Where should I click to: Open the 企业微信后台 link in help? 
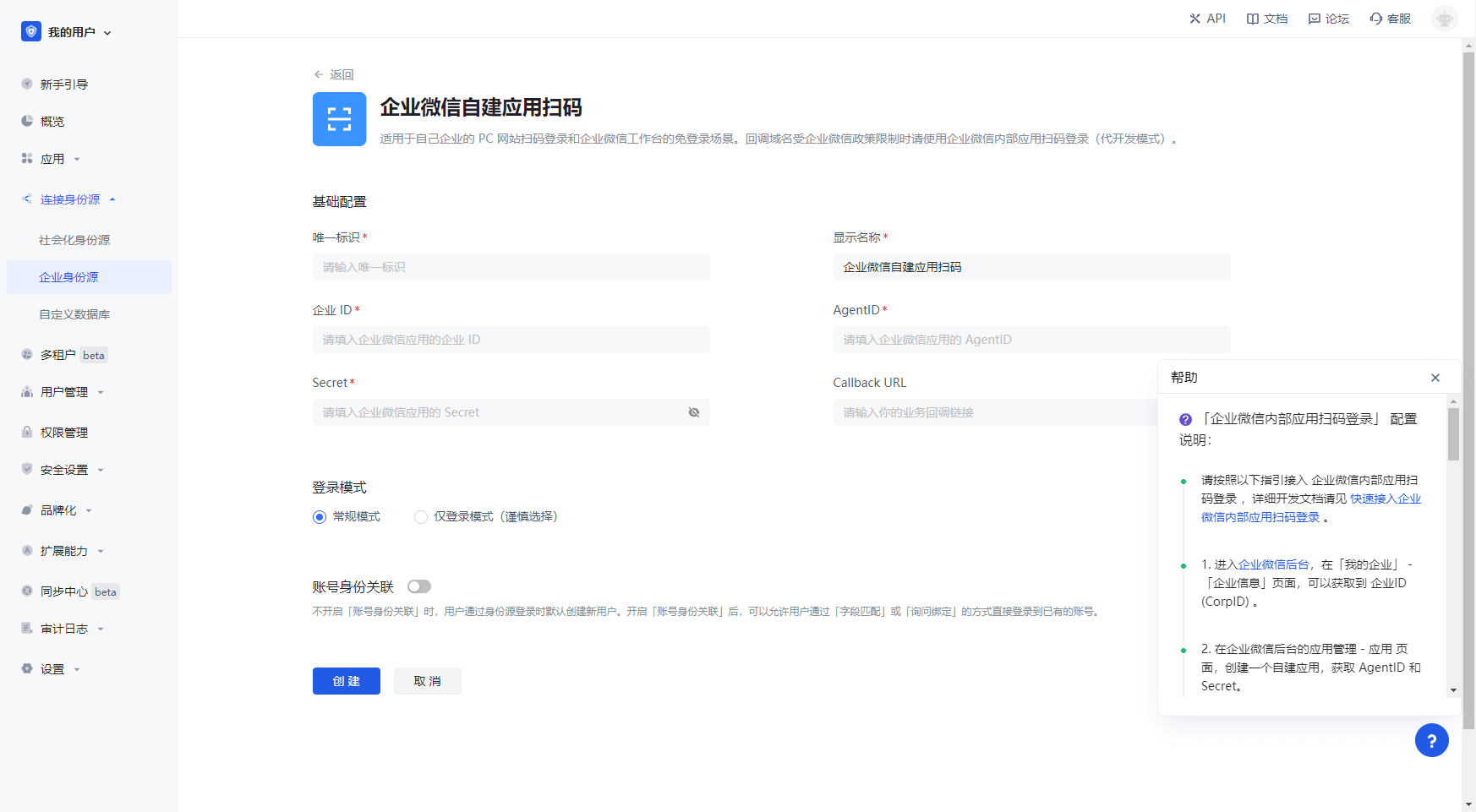click(1273, 564)
